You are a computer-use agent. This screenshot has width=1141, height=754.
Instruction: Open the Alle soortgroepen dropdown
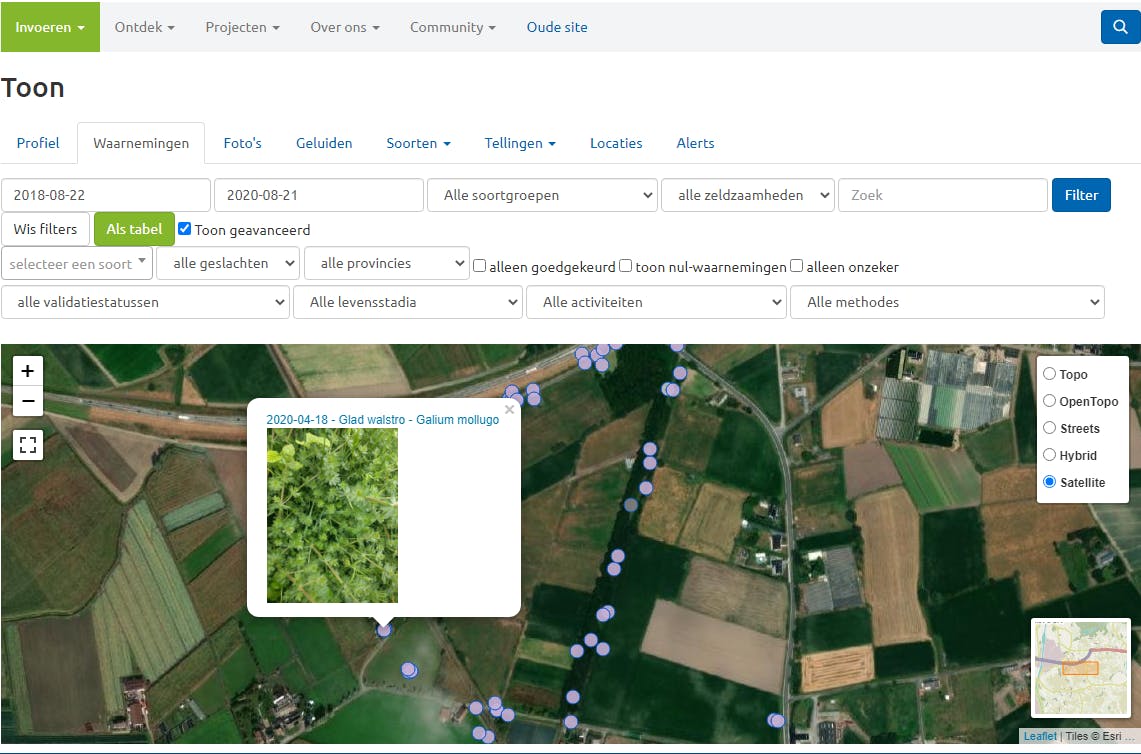click(x=542, y=195)
